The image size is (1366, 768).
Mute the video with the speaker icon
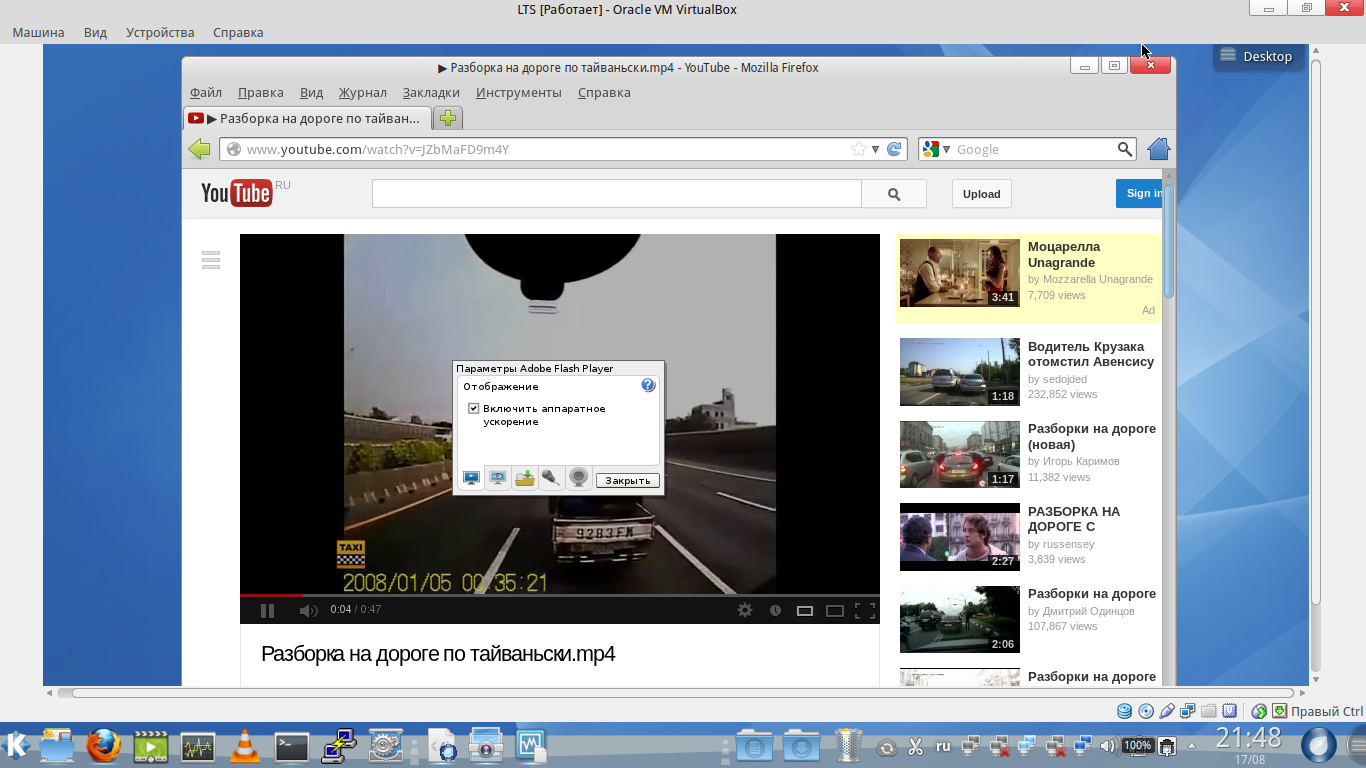click(308, 610)
